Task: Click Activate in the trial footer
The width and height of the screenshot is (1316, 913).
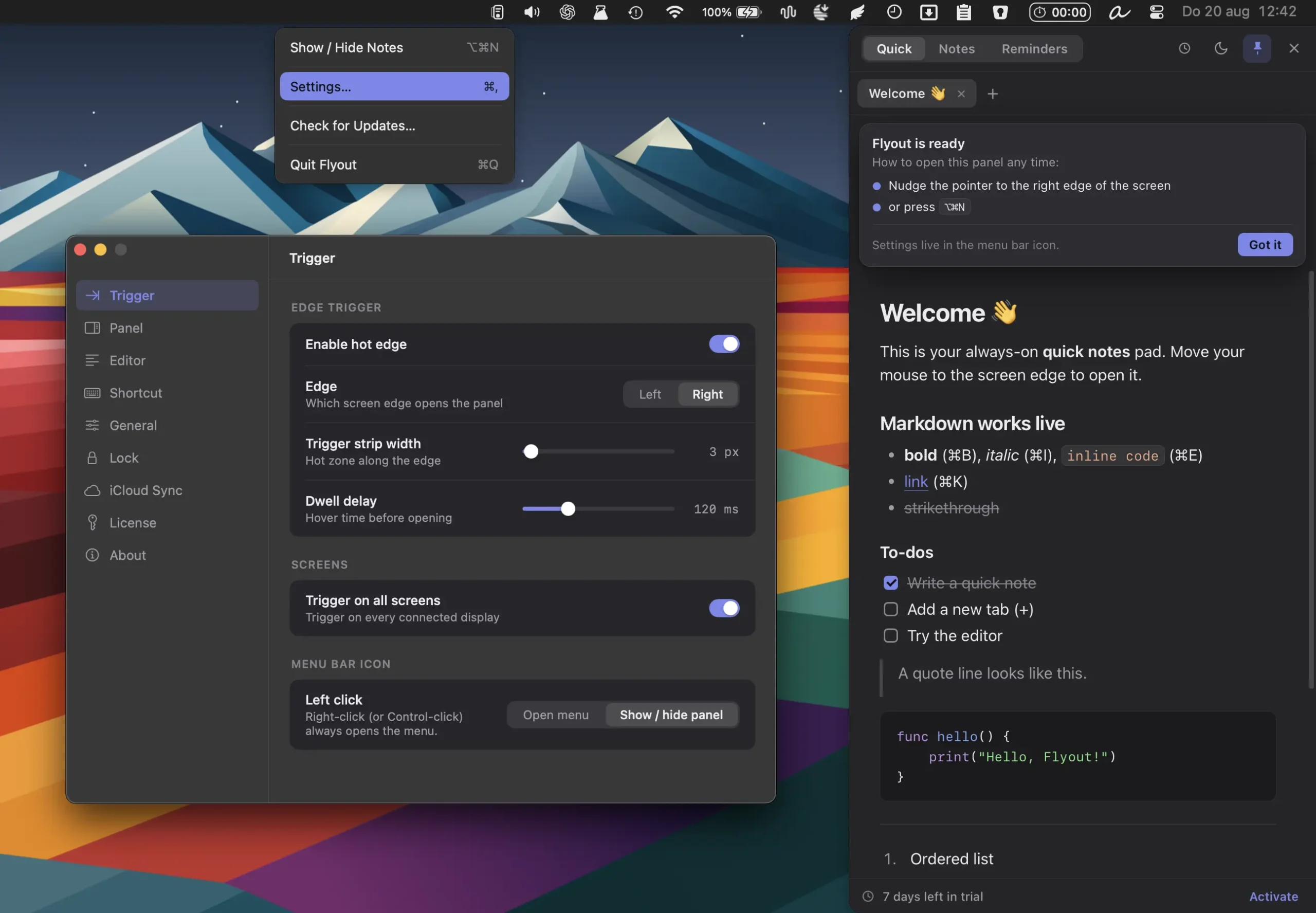Action: point(1274,897)
